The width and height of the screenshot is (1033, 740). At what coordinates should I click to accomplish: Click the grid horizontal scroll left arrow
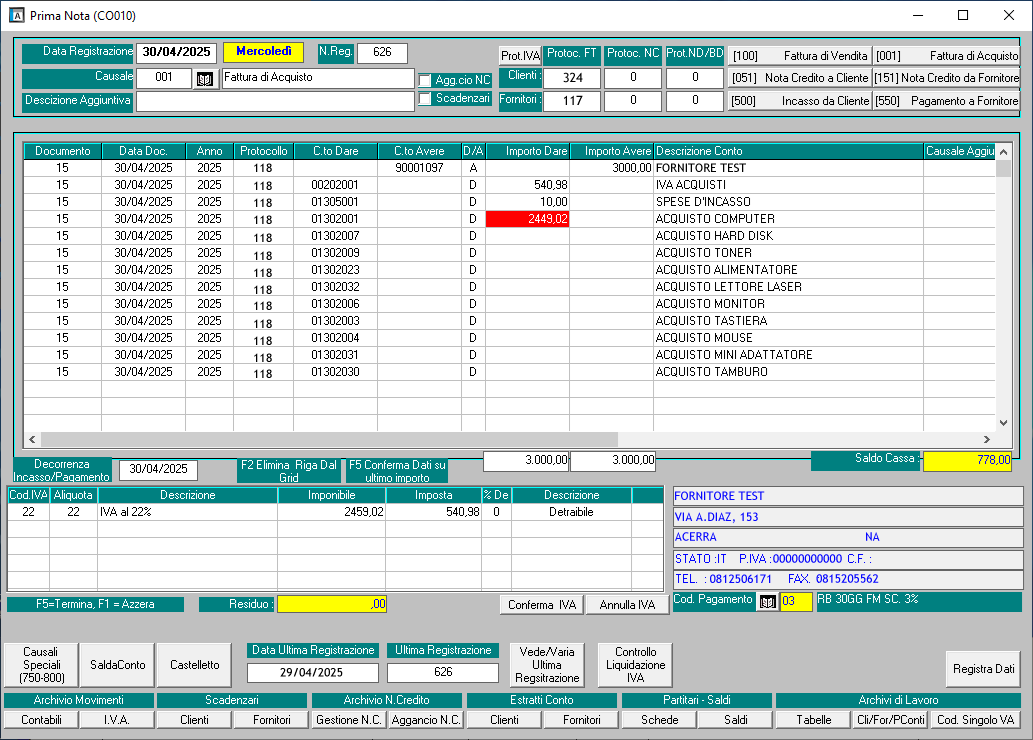tap(32, 439)
